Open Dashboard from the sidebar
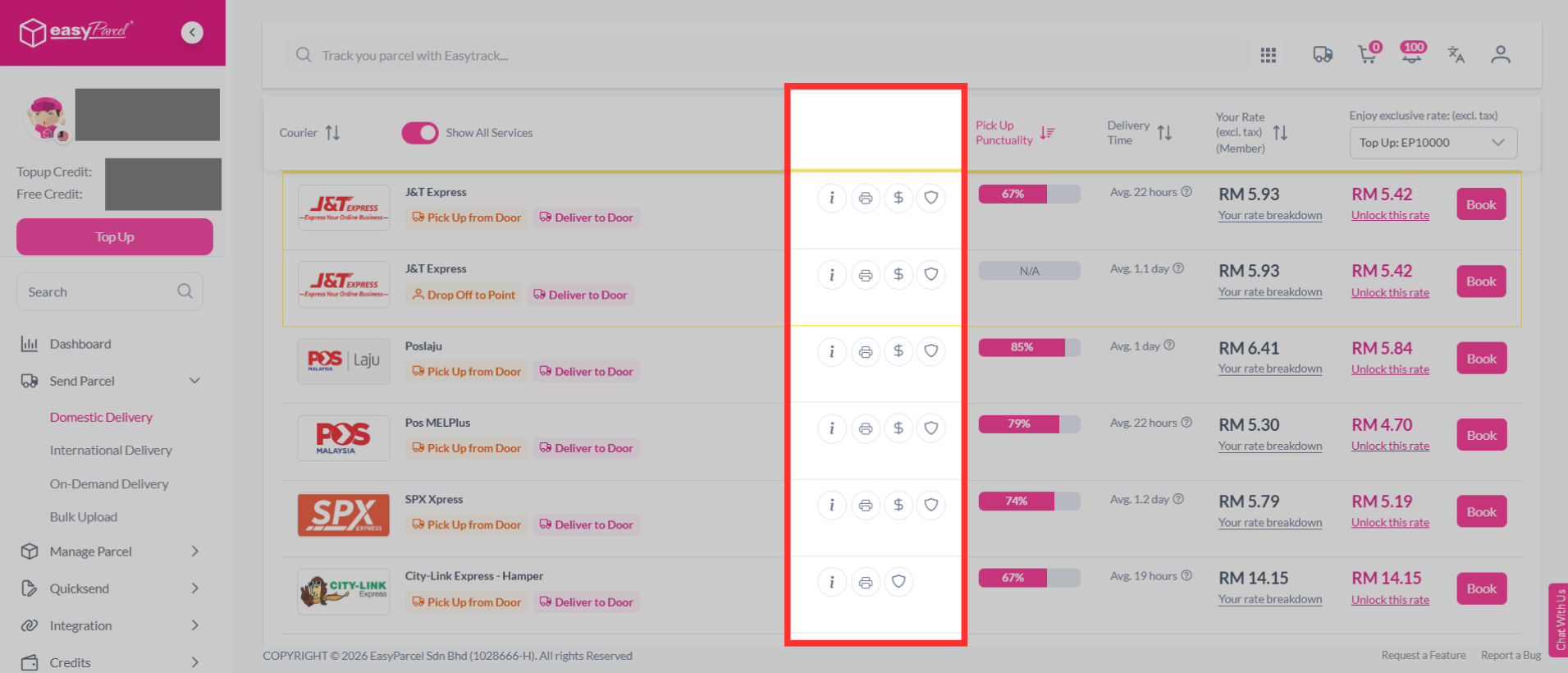The image size is (1568, 673). click(80, 344)
